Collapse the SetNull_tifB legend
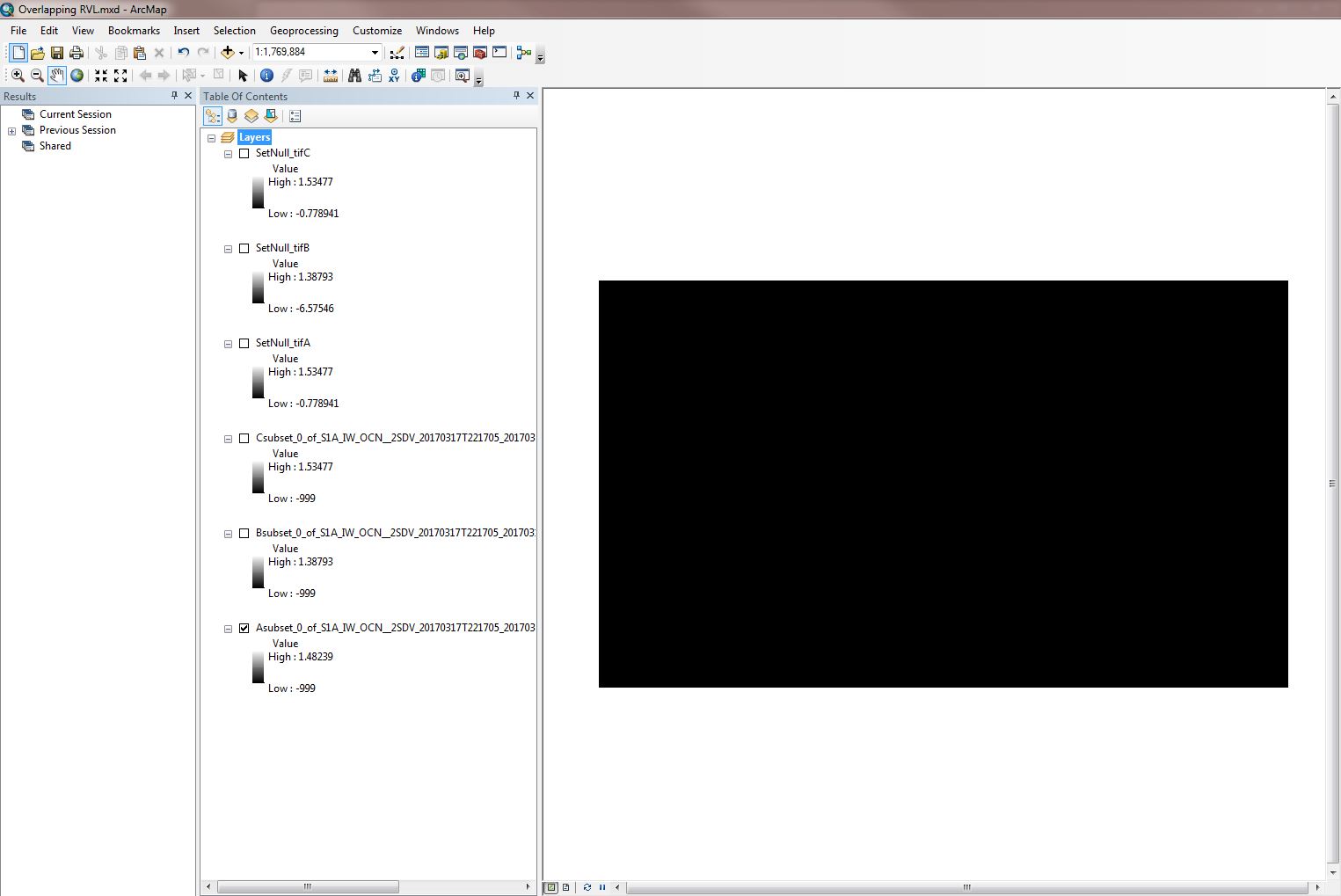Screen dimensions: 1341x896 (228, 249)
